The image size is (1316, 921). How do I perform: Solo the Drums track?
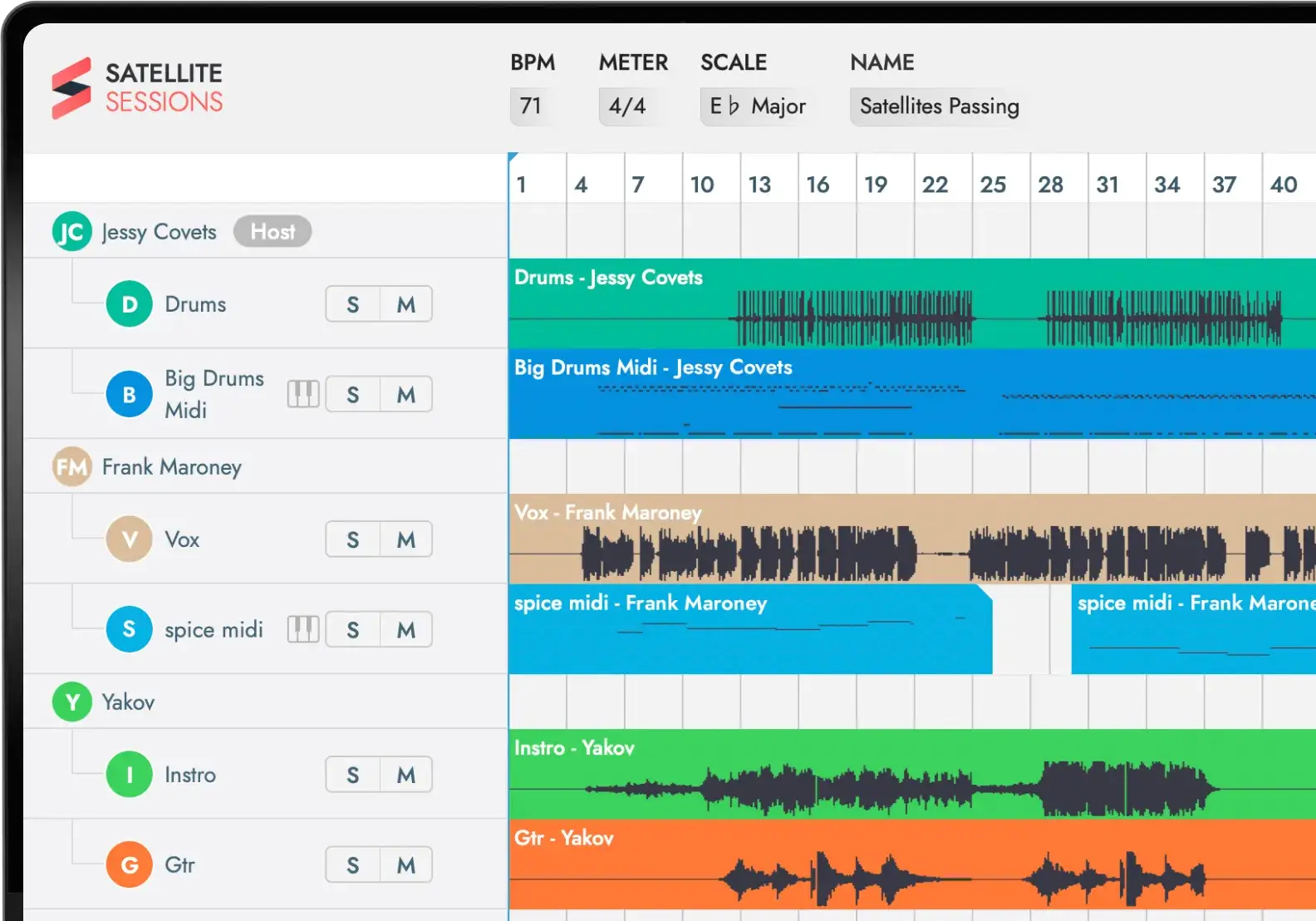click(x=353, y=304)
